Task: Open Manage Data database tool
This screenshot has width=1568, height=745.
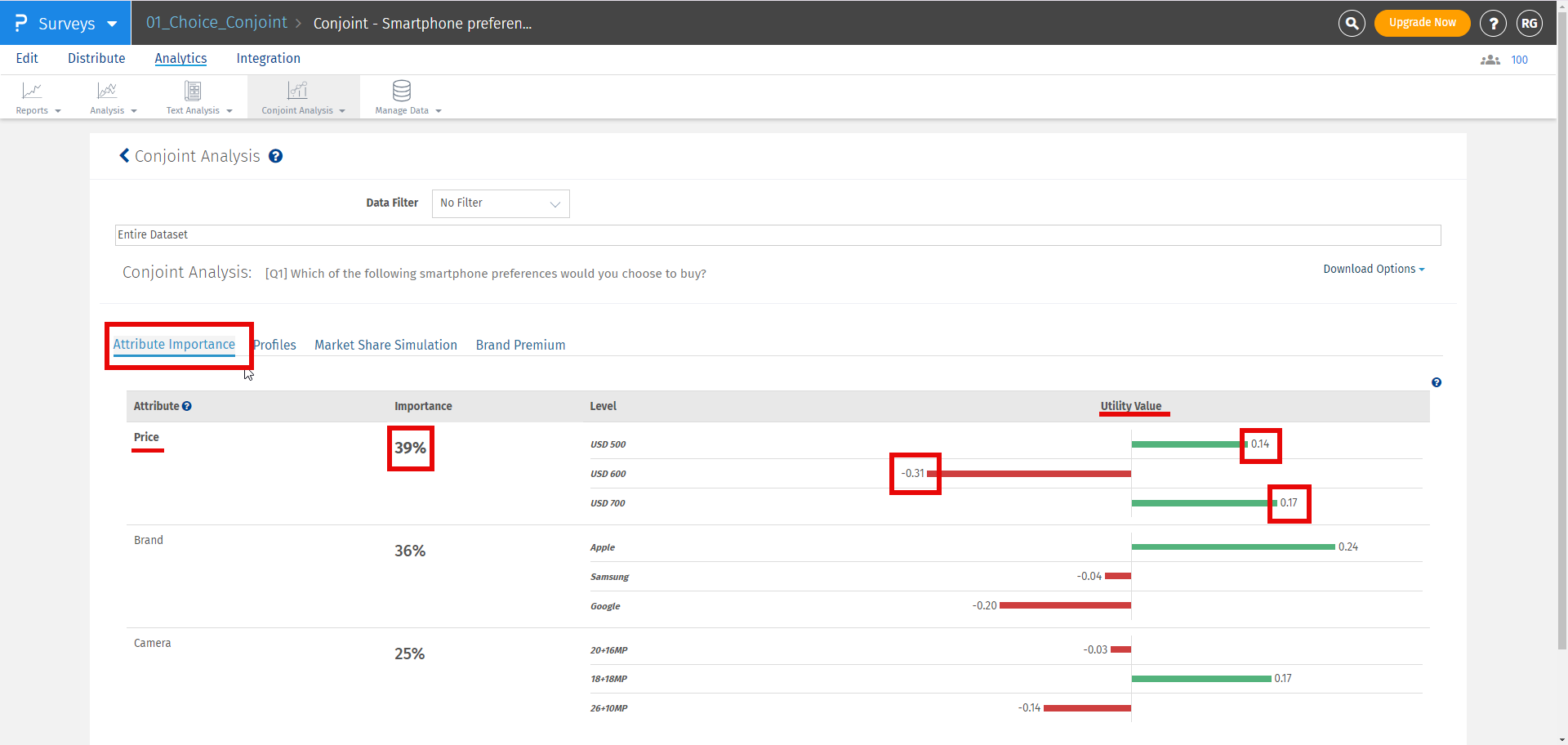Action: (408, 97)
